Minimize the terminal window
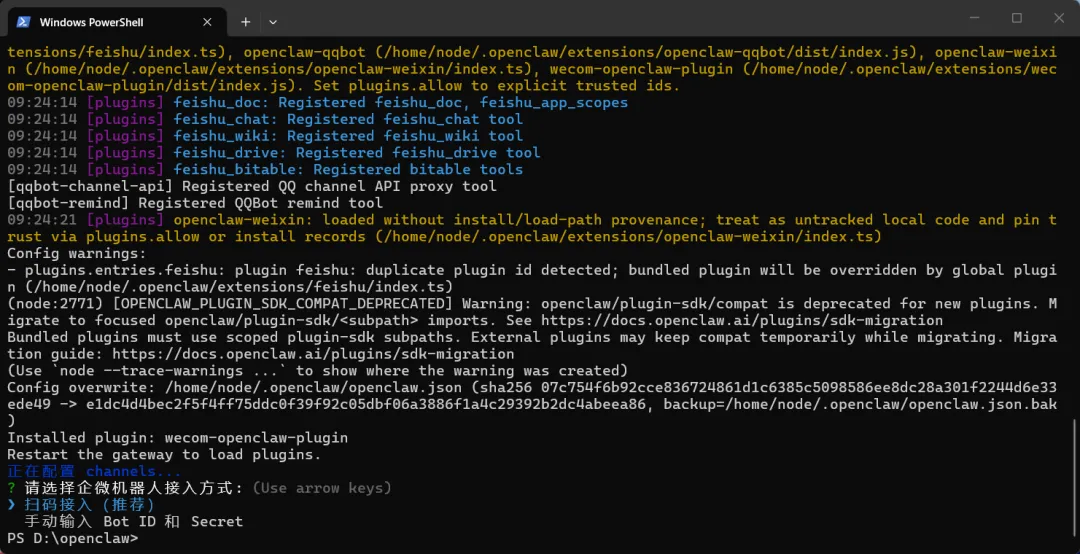This screenshot has width=1080, height=554. click(x=971, y=18)
